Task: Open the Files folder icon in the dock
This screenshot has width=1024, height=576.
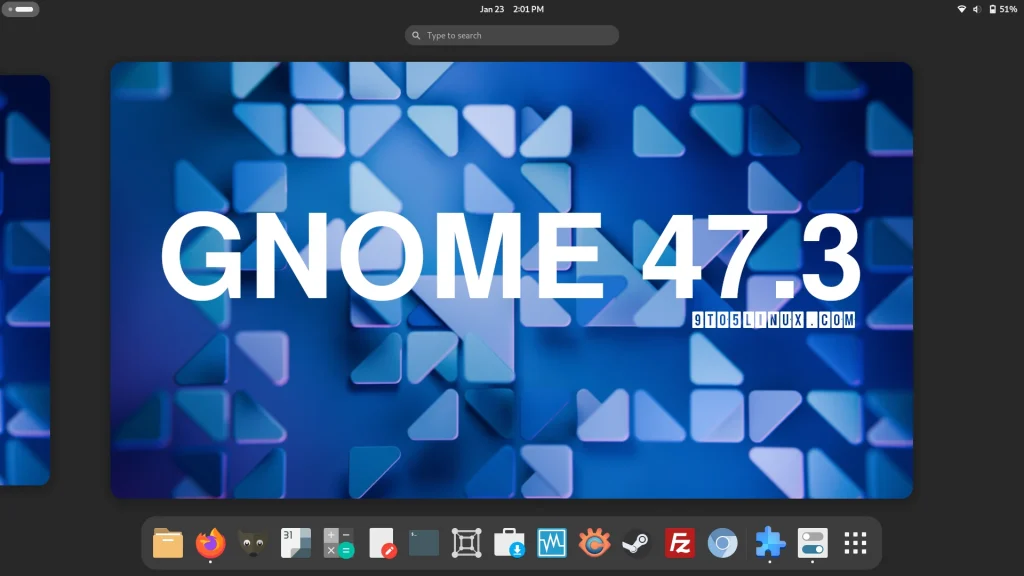Action: 168,543
